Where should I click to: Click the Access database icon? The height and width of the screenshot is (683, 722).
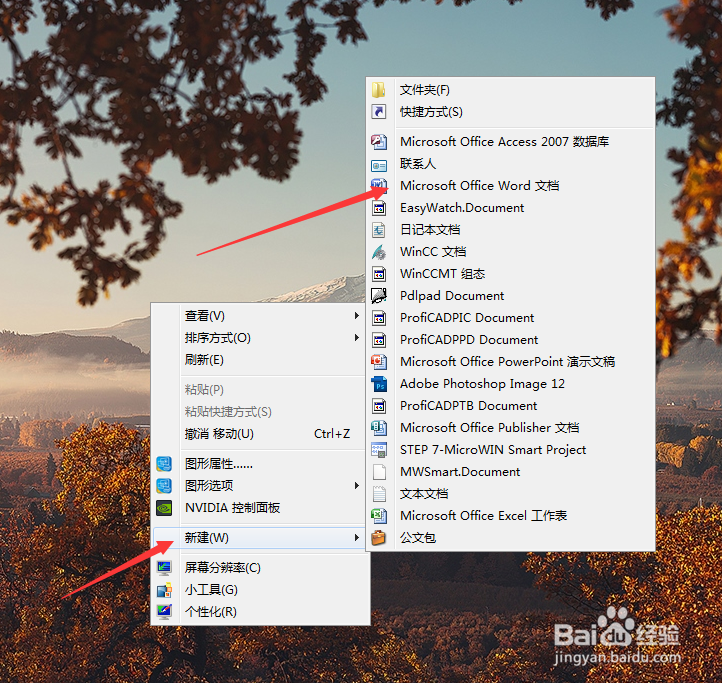(x=378, y=141)
